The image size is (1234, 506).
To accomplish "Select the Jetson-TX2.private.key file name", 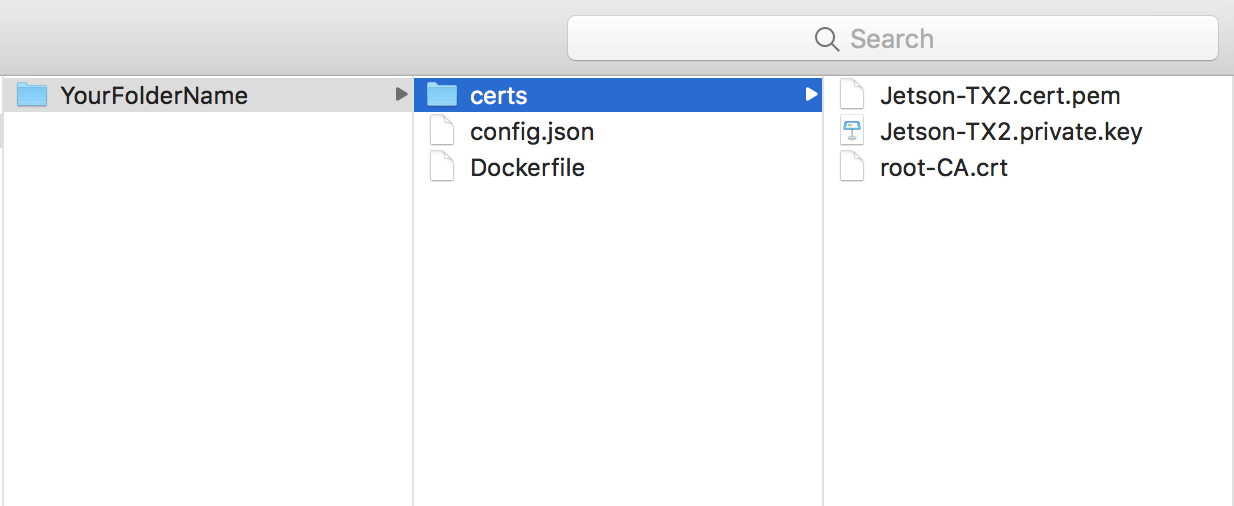I will click(x=1010, y=132).
